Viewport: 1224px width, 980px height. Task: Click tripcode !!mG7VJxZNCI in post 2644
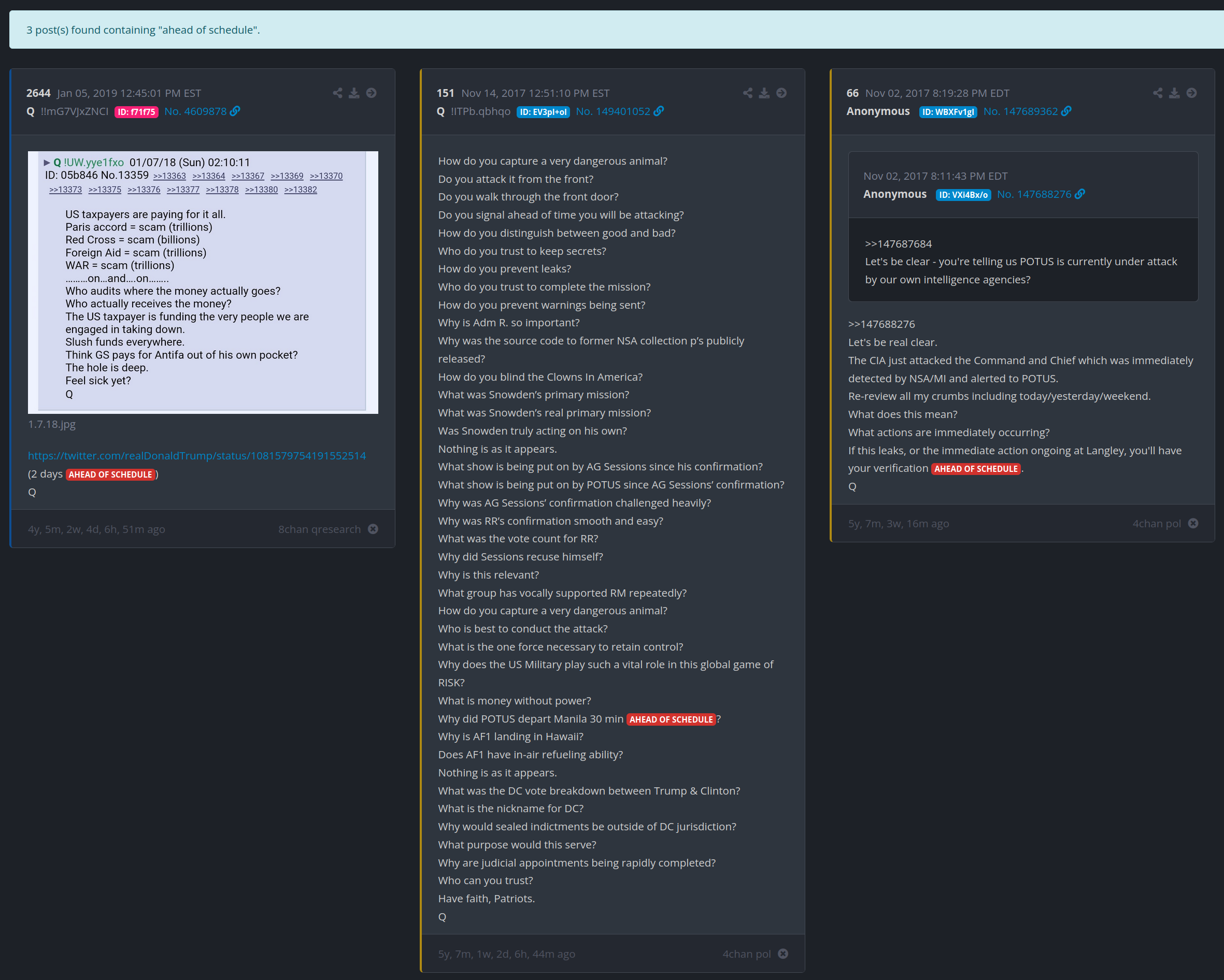coord(75,111)
